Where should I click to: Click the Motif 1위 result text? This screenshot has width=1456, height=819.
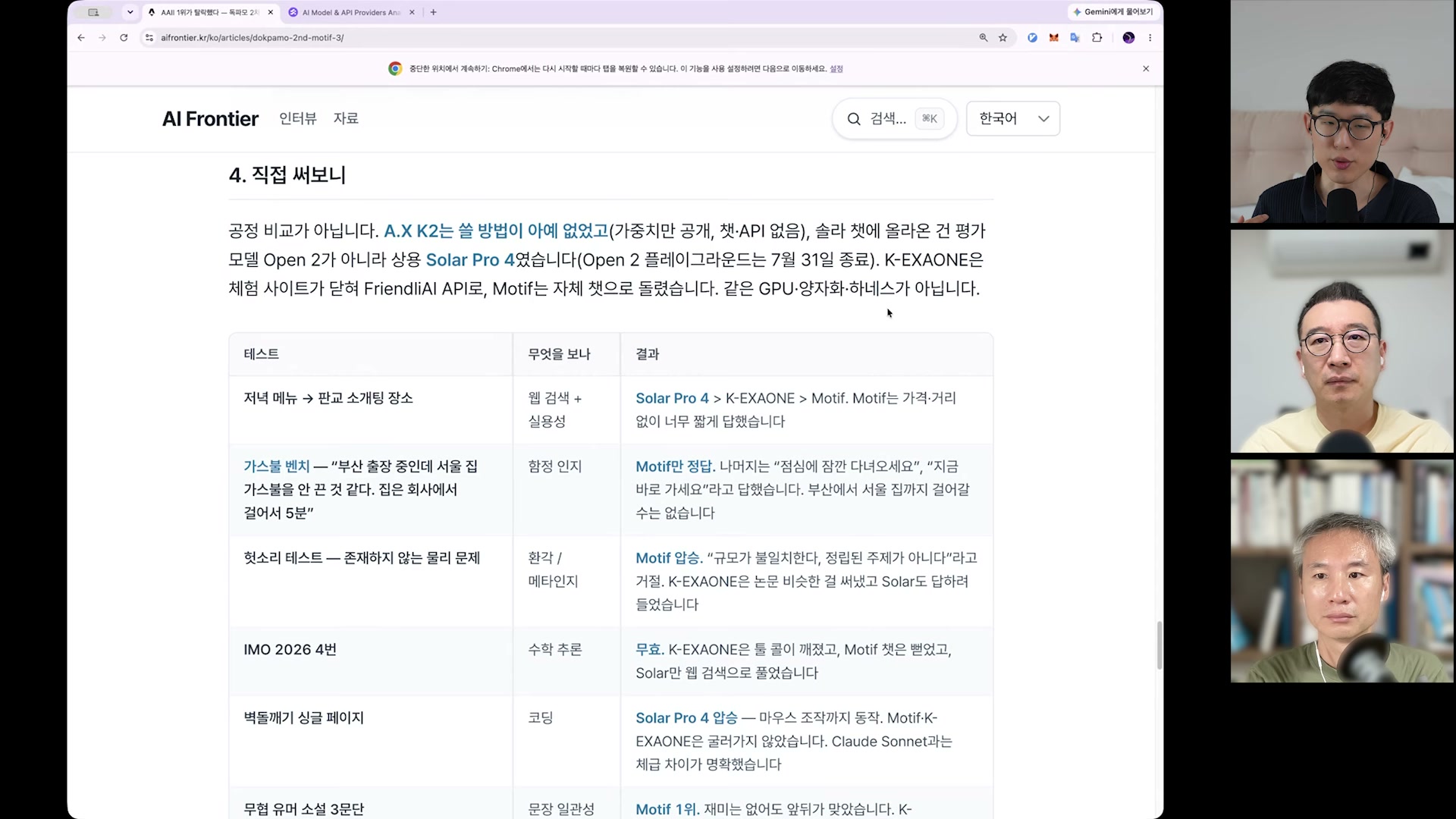point(667,809)
